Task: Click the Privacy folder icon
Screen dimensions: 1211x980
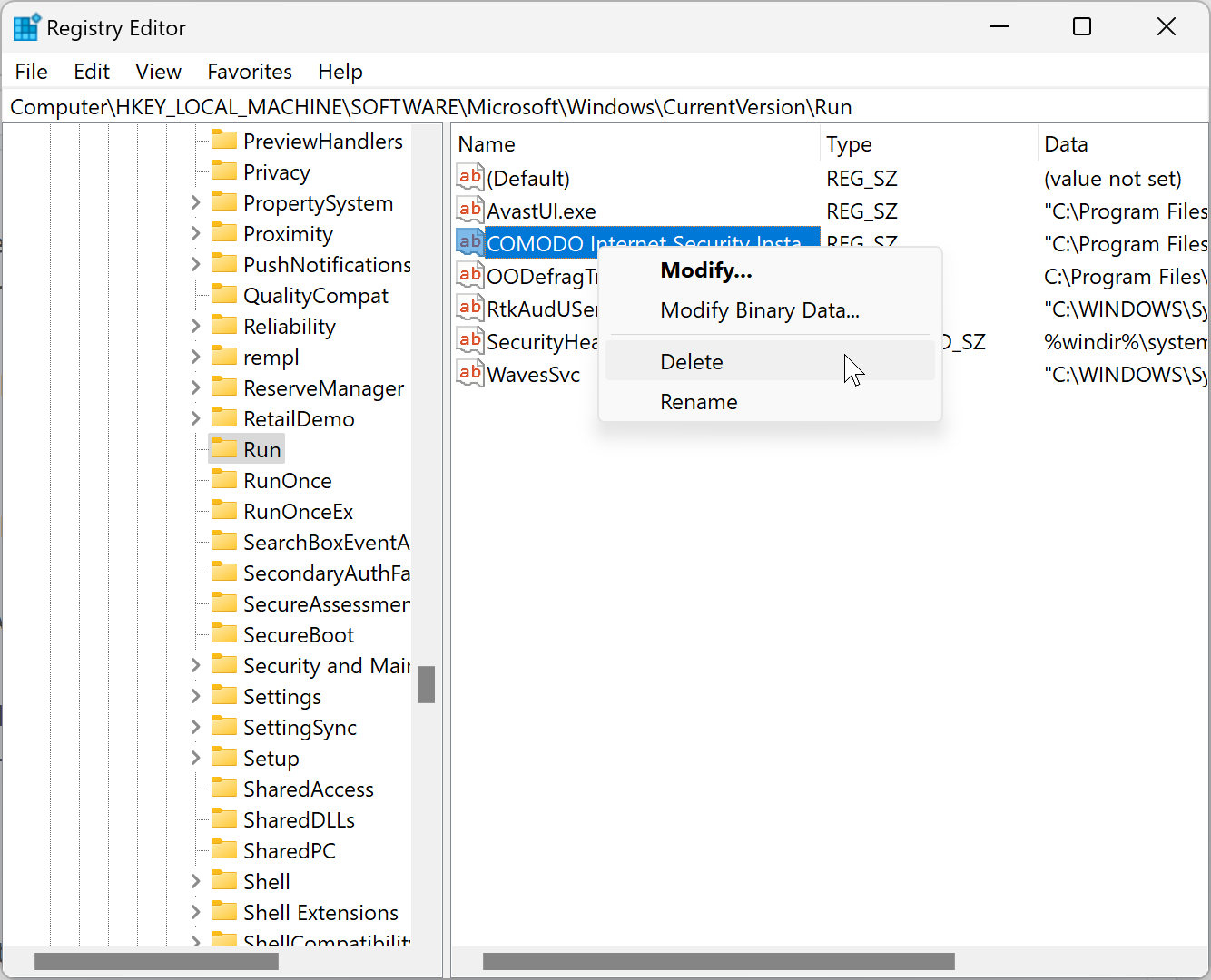Action: [x=224, y=171]
